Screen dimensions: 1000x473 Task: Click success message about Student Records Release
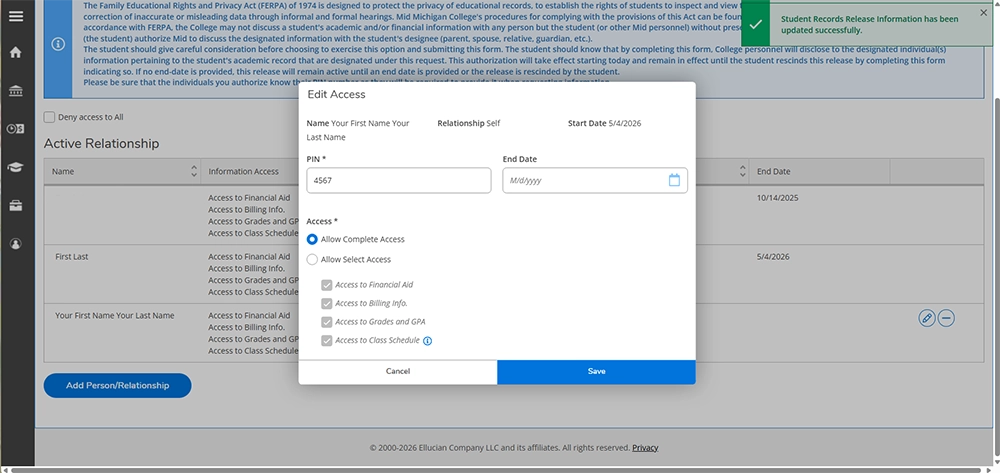[870, 24]
